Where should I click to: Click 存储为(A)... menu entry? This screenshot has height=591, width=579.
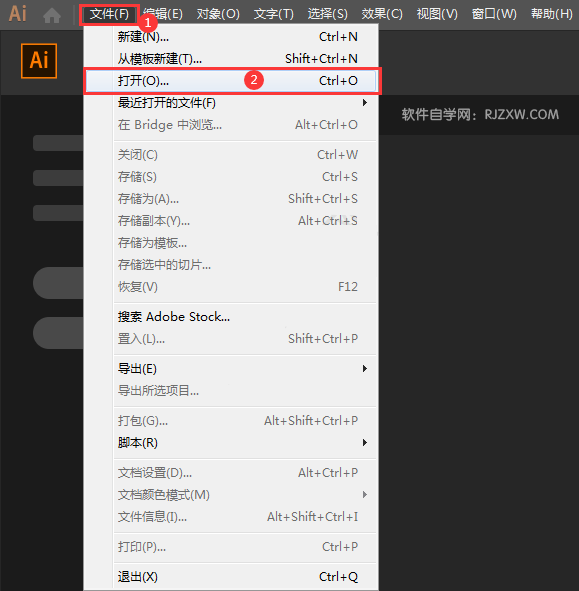coord(231,199)
